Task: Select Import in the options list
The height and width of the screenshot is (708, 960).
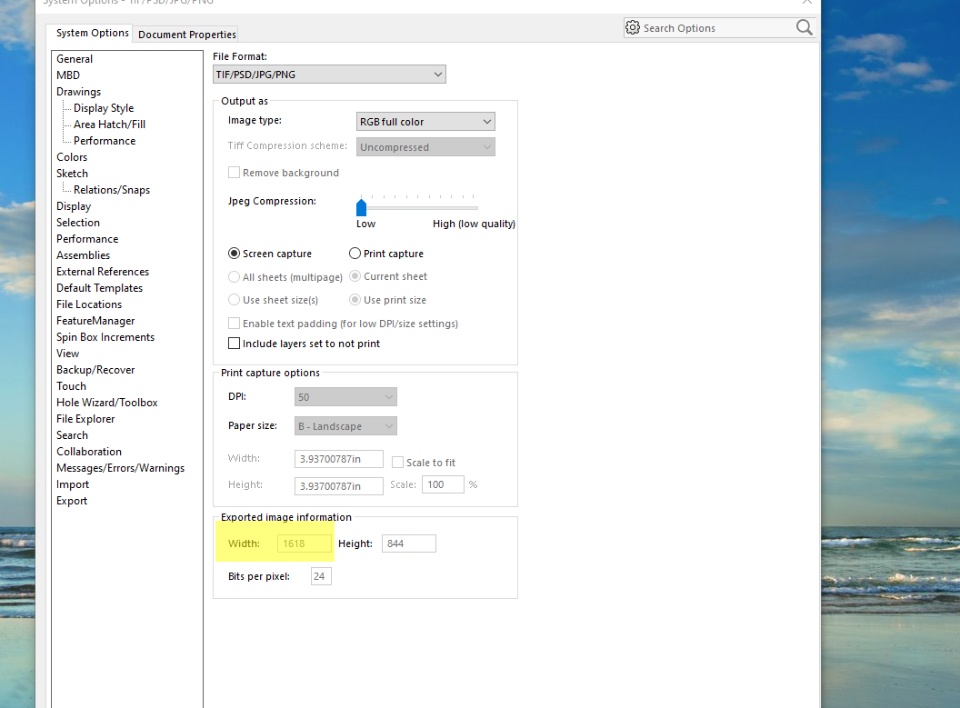Action: click(x=72, y=484)
